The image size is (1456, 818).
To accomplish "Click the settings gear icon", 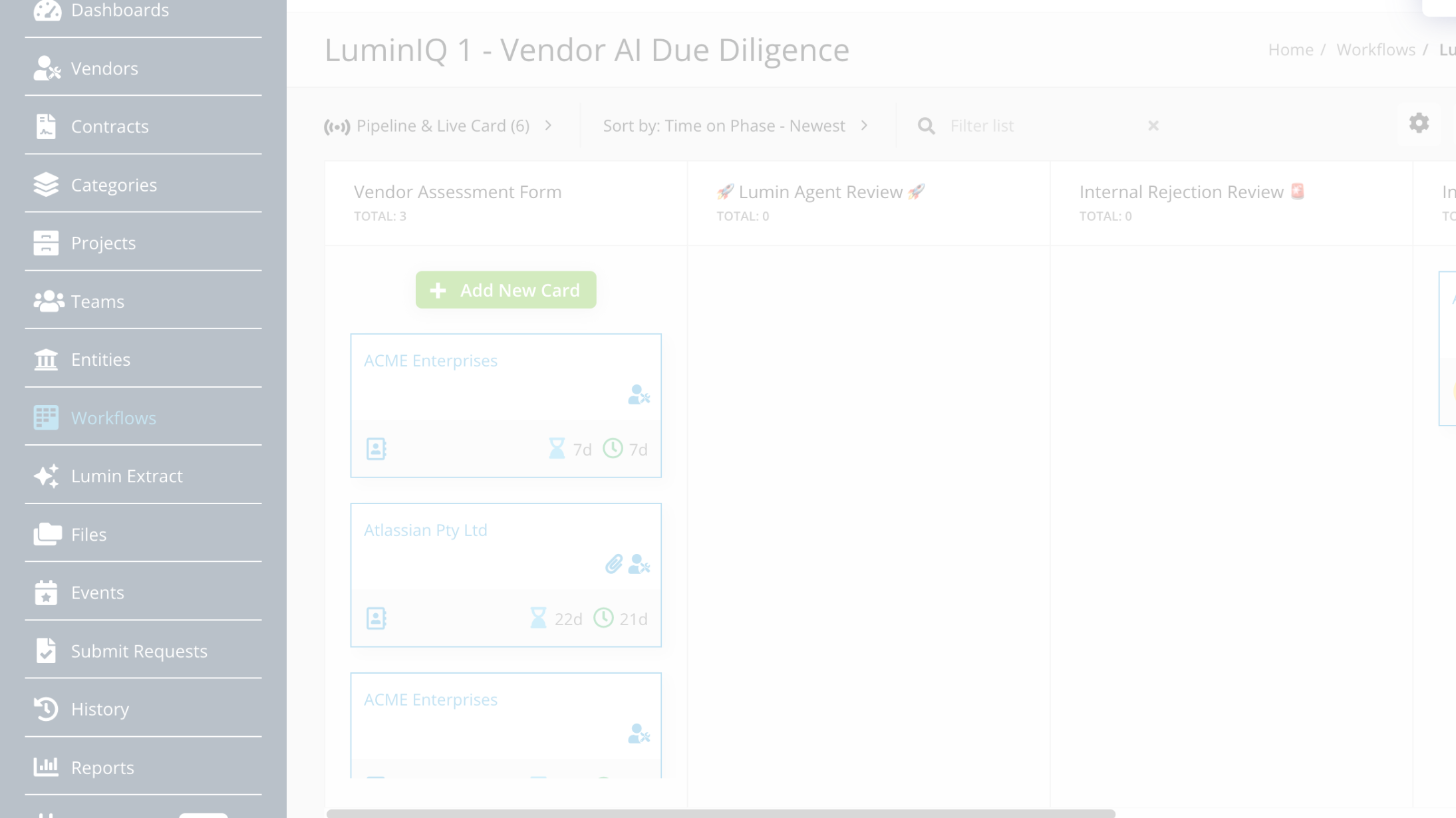I will pos(1419,123).
